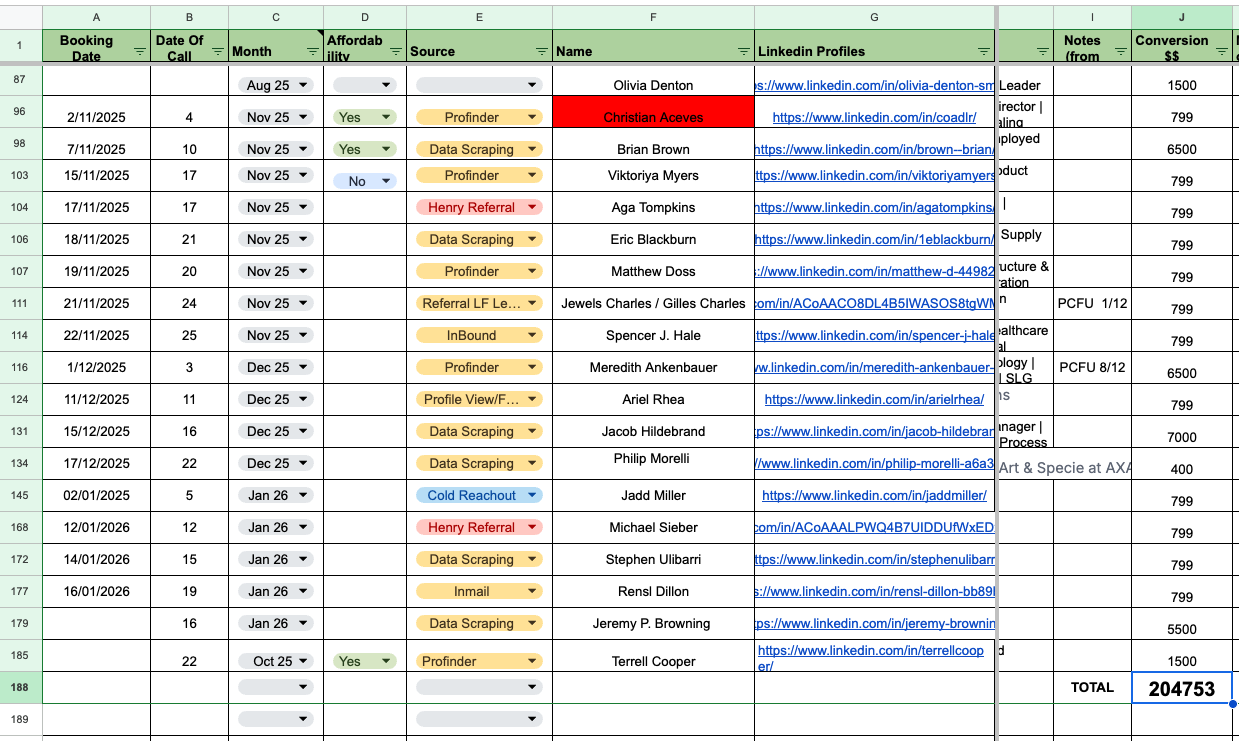Open filter icon in Source header
The height and width of the screenshot is (741, 1239).
(x=541, y=51)
